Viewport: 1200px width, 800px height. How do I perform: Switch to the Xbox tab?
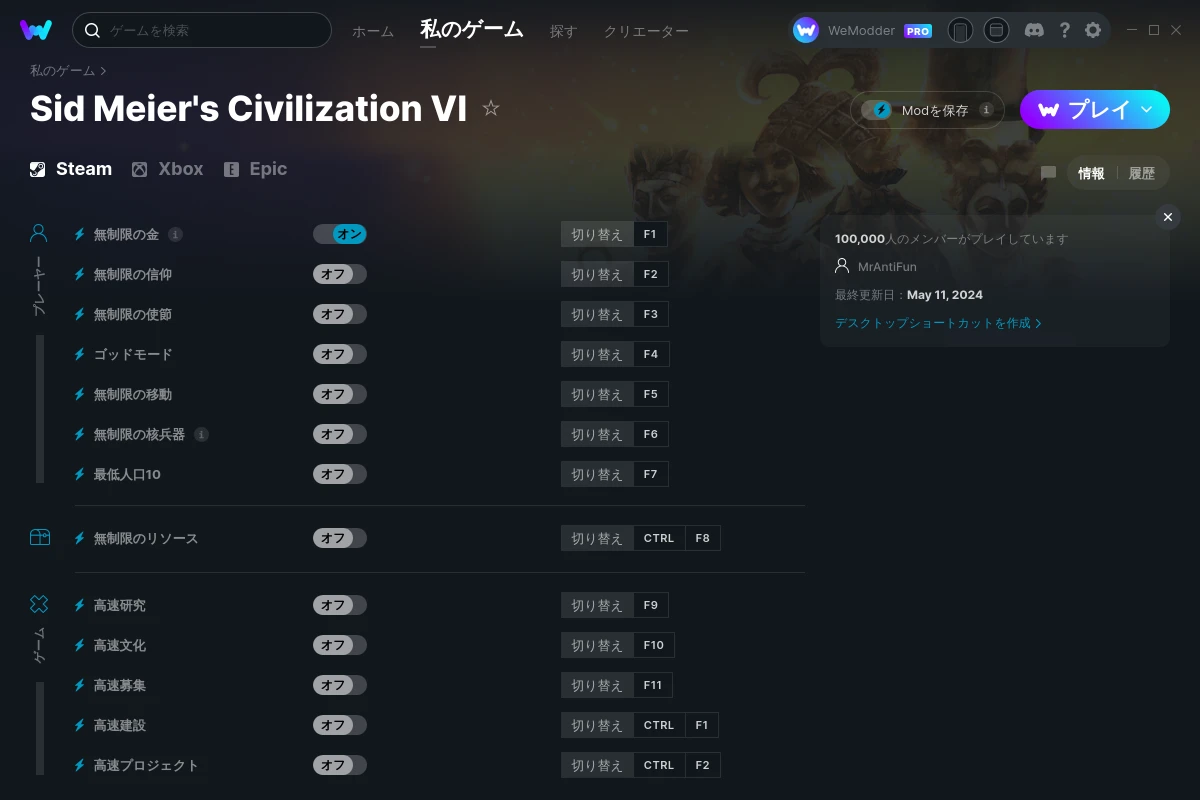coord(167,168)
